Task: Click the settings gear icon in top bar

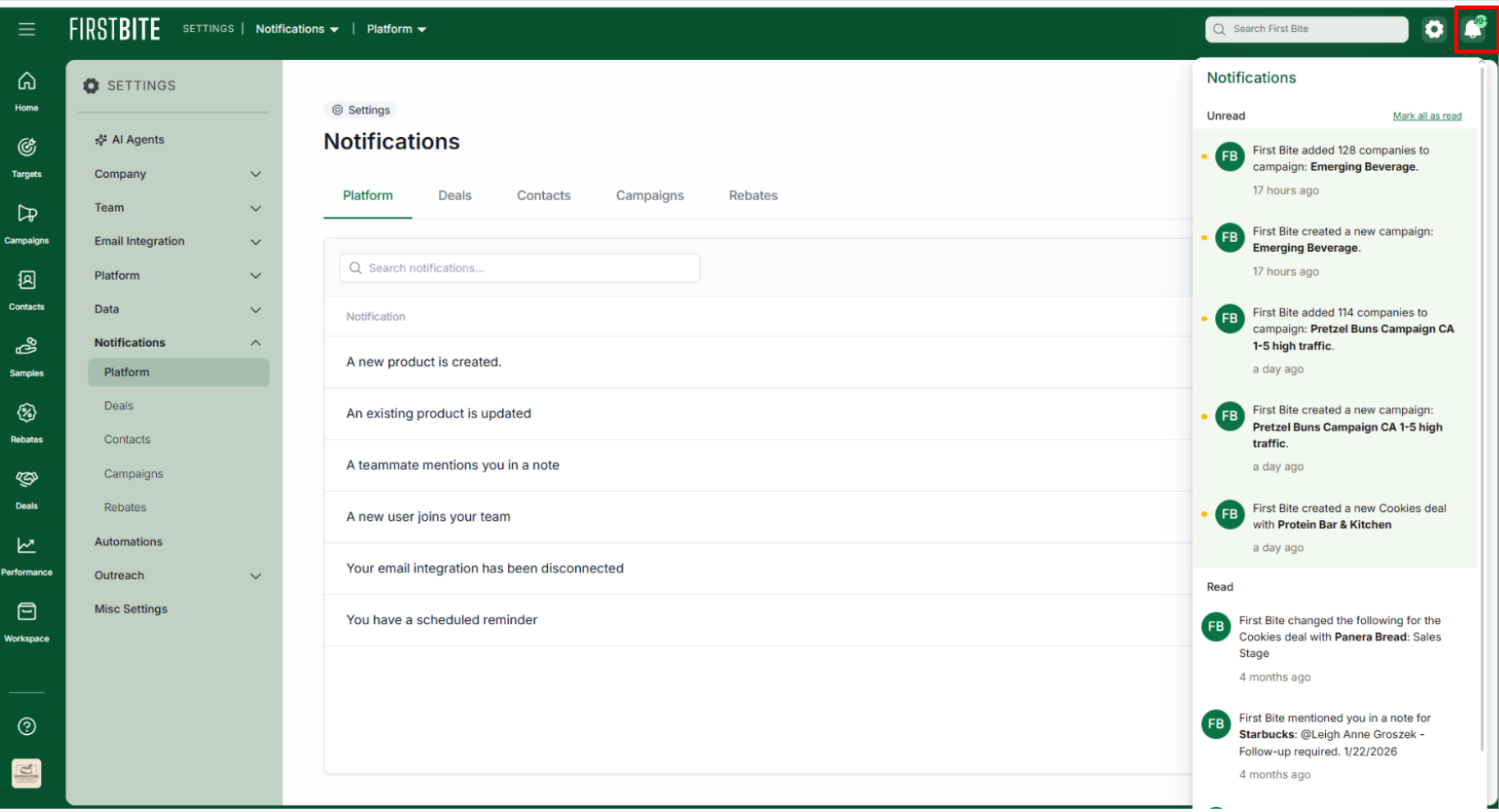Action: click(1434, 30)
